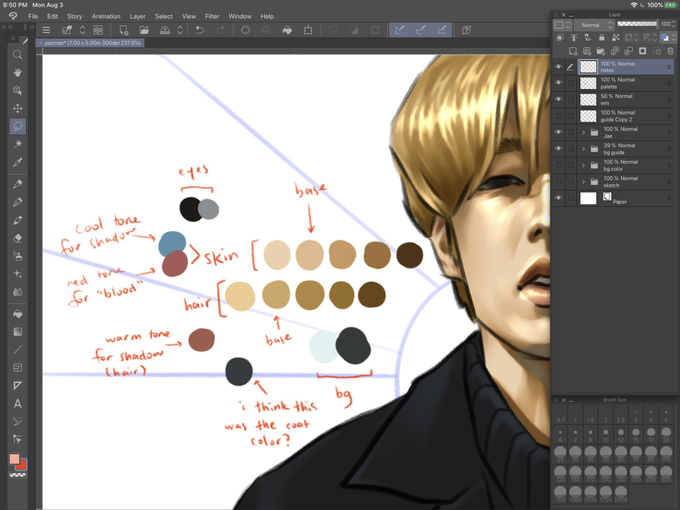The width and height of the screenshot is (680, 510).
Task: Open file via the folder icon in command bar
Action: (x=144, y=30)
